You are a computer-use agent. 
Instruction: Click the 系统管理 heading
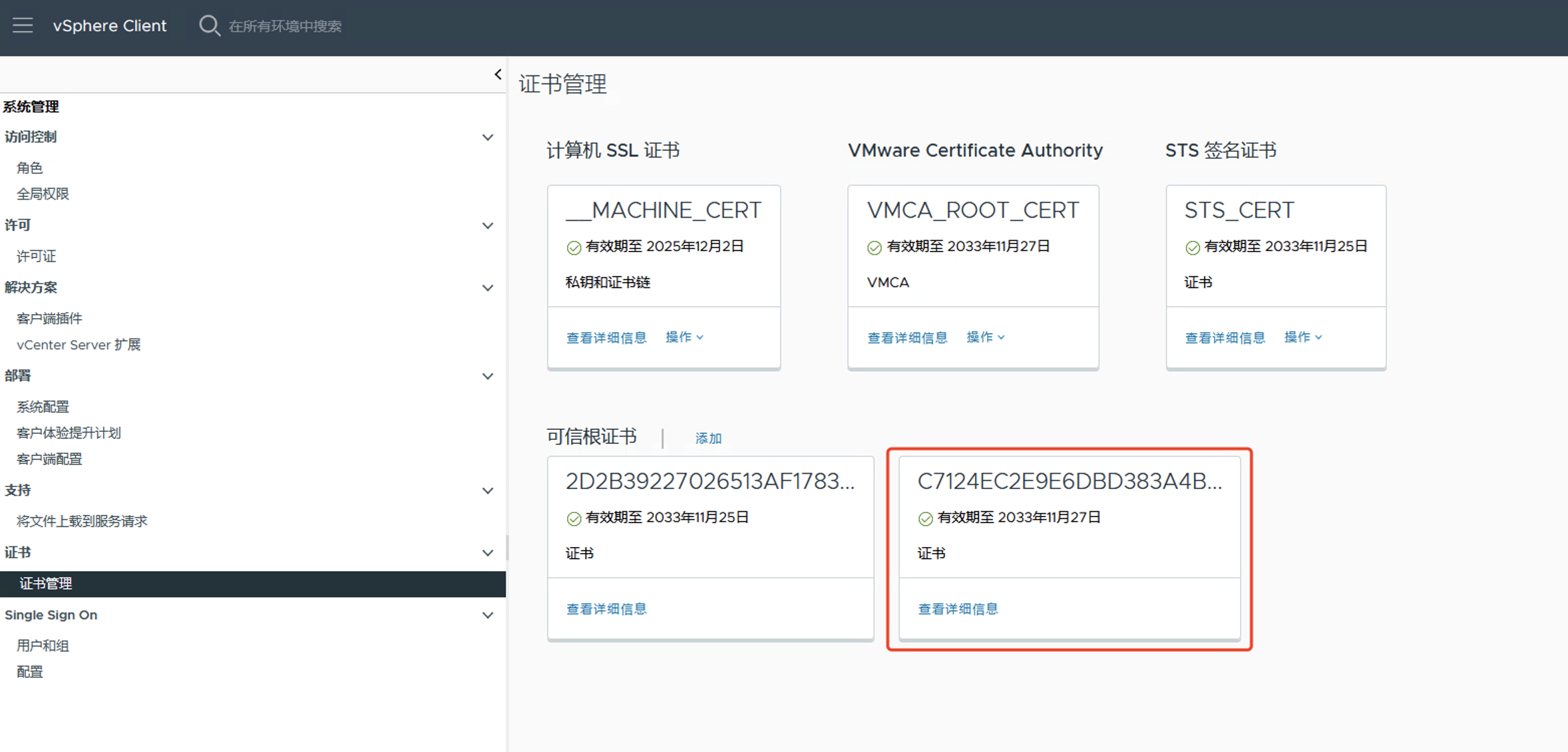(31, 106)
